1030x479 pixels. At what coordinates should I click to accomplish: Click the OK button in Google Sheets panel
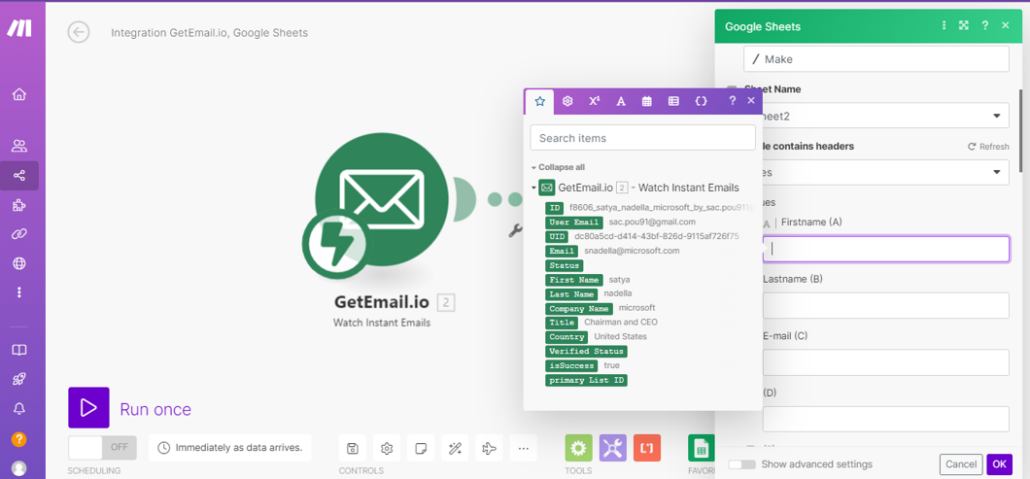tap(999, 464)
